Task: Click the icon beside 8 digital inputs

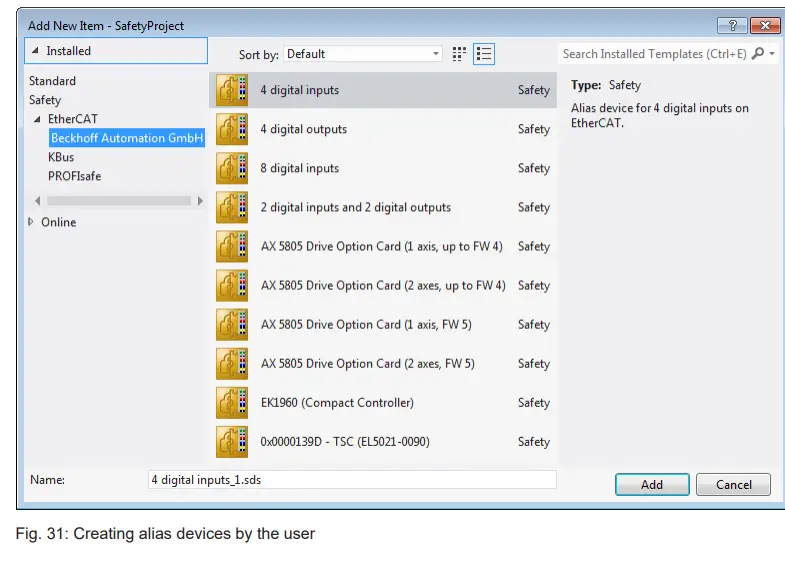Action: pos(232,168)
